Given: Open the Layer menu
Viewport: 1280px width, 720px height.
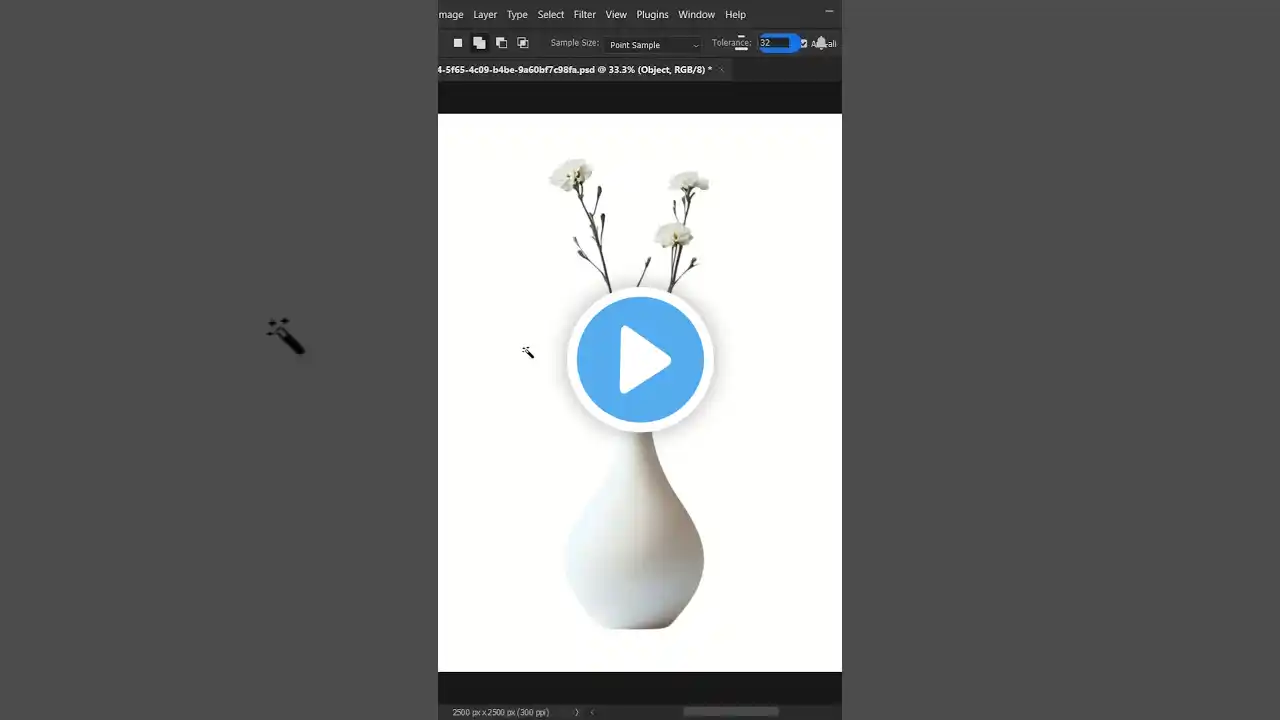Looking at the screenshot, I should coord(485,15).
